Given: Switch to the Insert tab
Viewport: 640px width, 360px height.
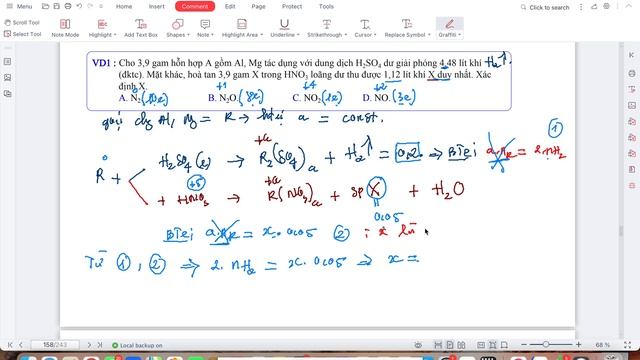Looking at the screenshot, I should click(156, 7).
